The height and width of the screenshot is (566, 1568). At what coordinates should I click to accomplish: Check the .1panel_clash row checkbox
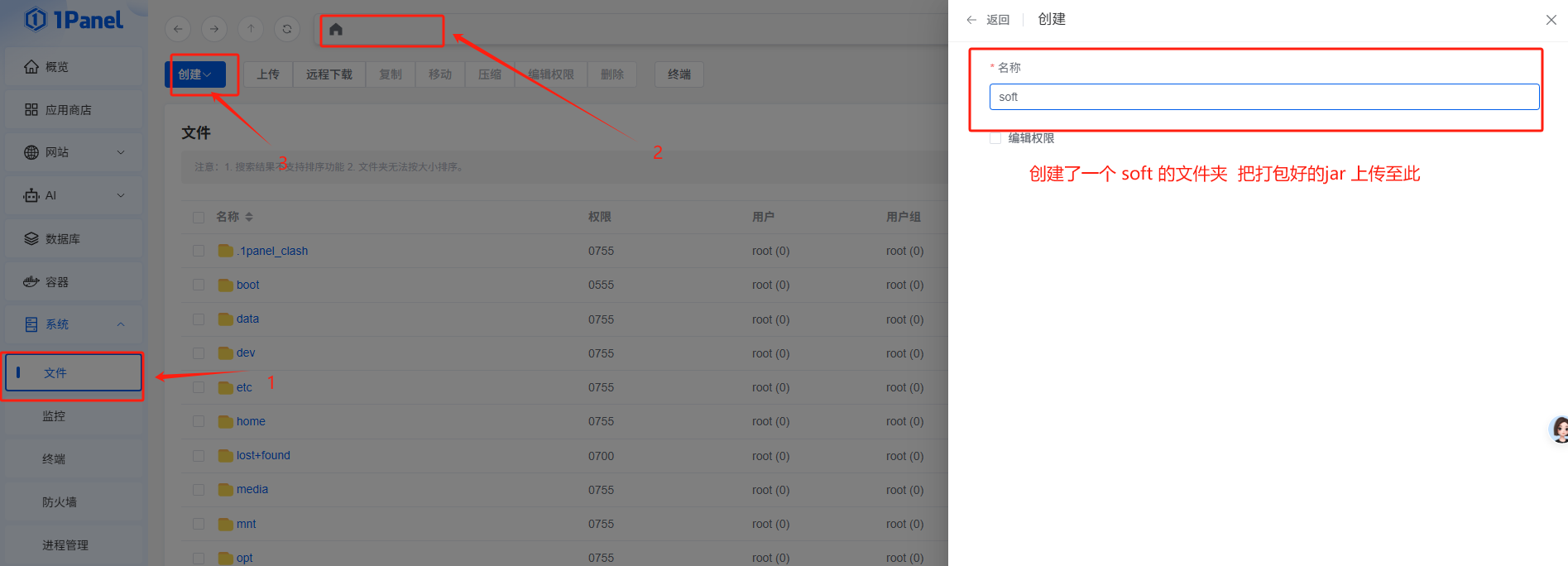click(x=199, y=251)
